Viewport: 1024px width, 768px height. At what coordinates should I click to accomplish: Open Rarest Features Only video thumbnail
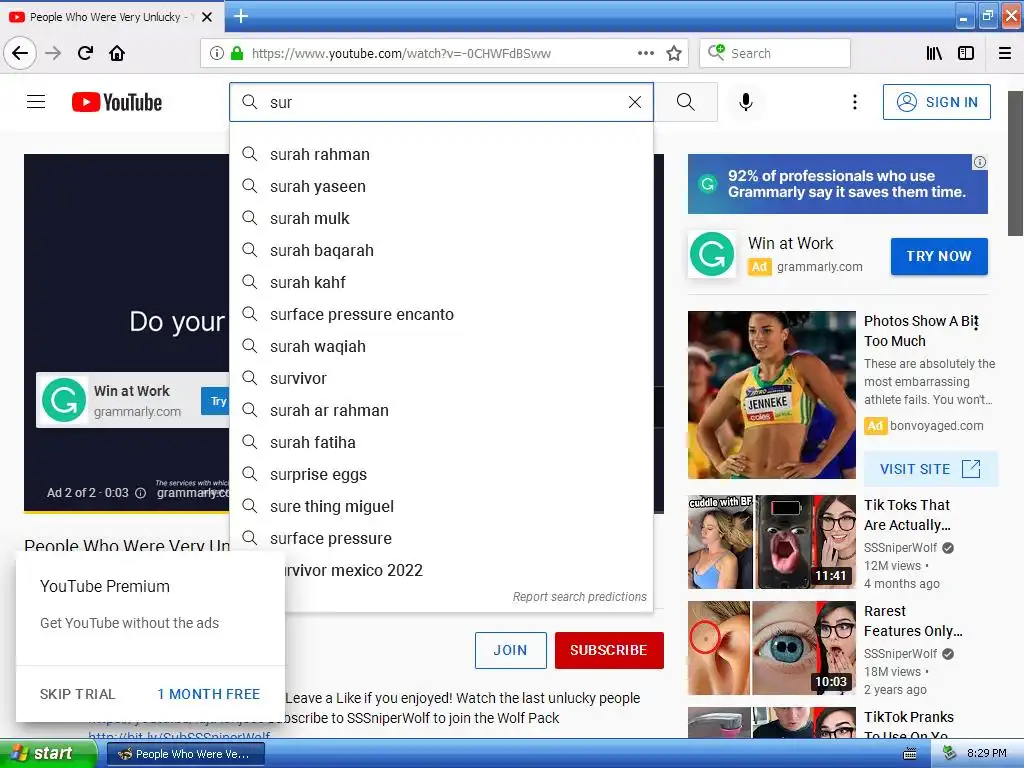click(x=771, y=648)
